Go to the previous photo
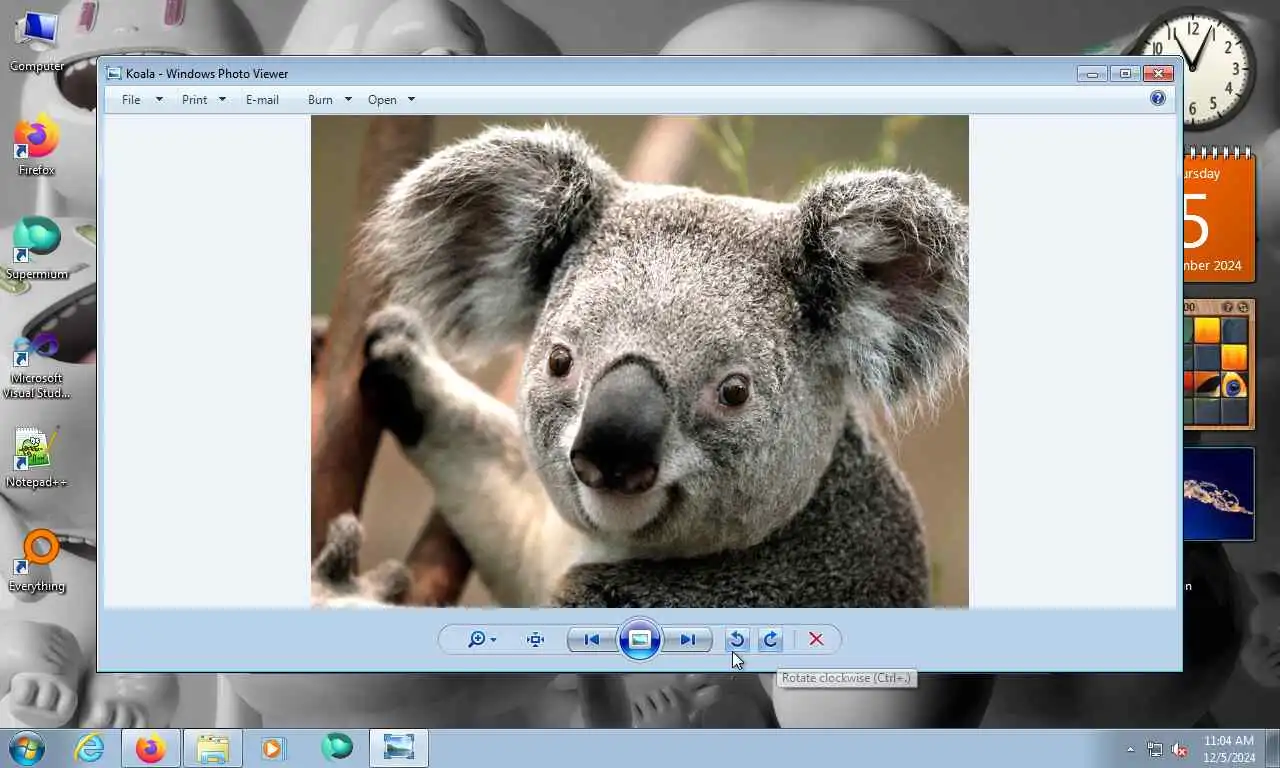Viewport: 1280px width, 768px height. click(x=591, y=640)
